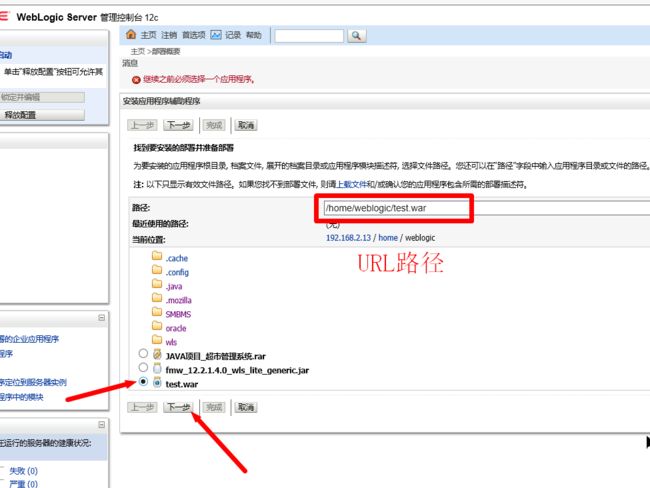Click JAVA项目_超市管理系统.rar file name
Viewport: 650px width, 488px height.
coord(216,356)
